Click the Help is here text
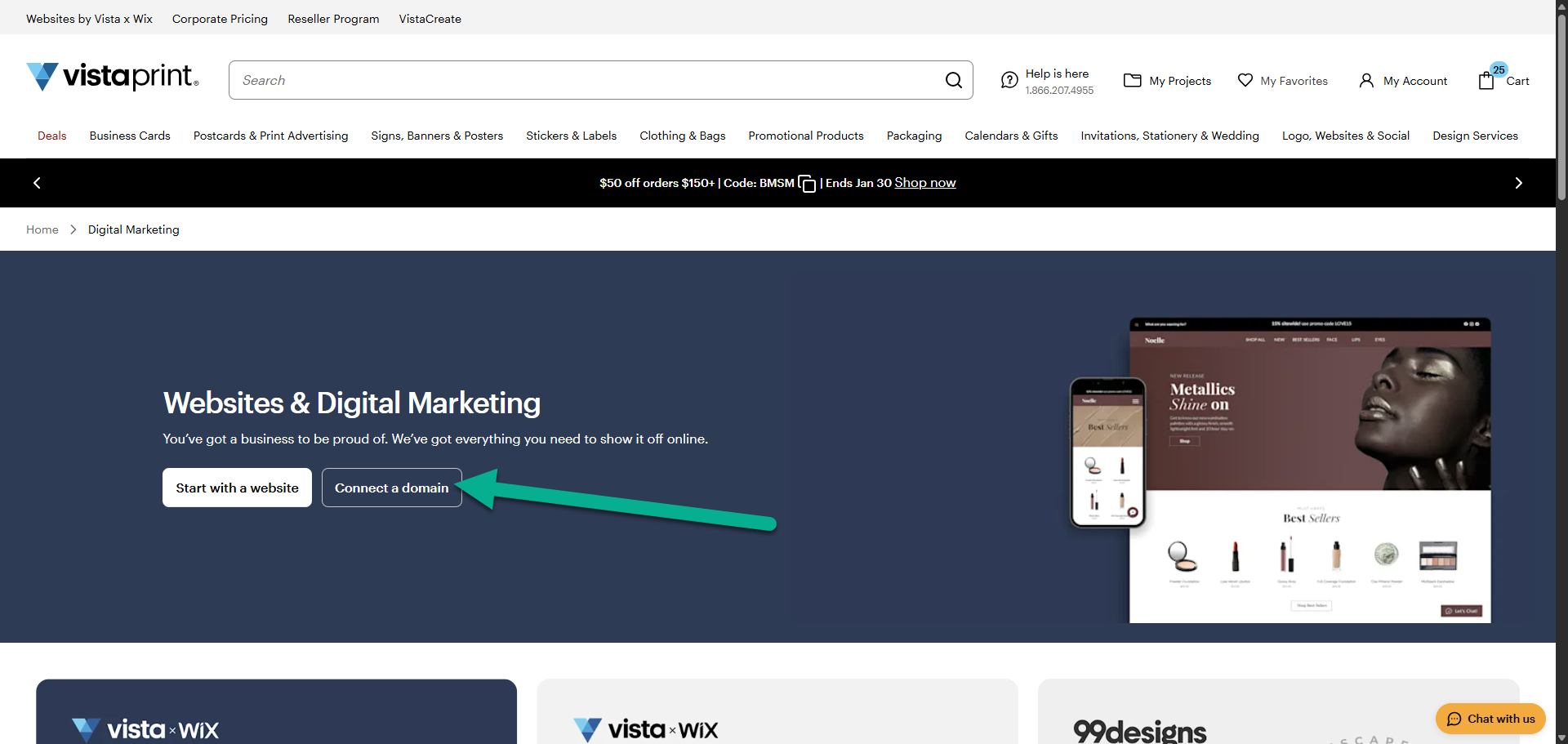The height and width of the screenshot is (744, 1568). coord(1057,74)
